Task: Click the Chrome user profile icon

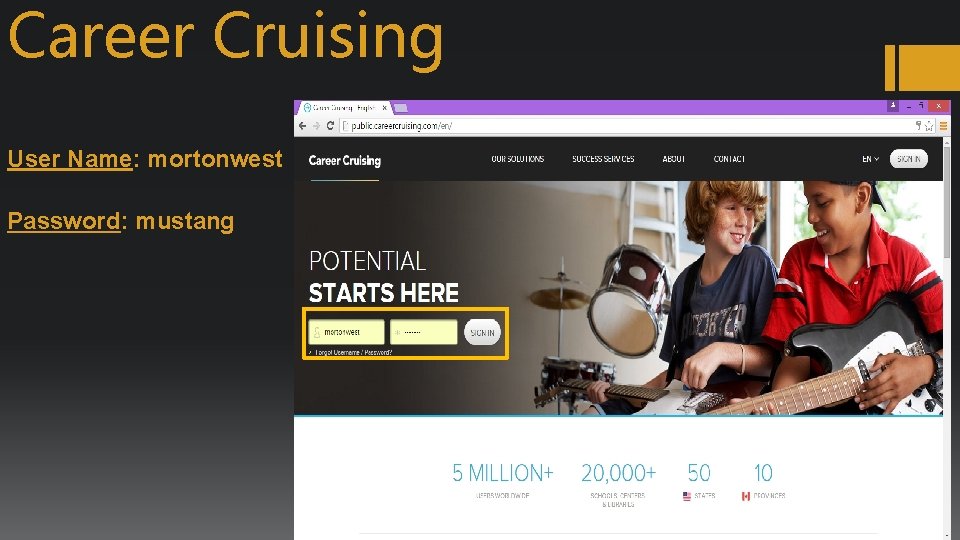Action: pos(893,106)
